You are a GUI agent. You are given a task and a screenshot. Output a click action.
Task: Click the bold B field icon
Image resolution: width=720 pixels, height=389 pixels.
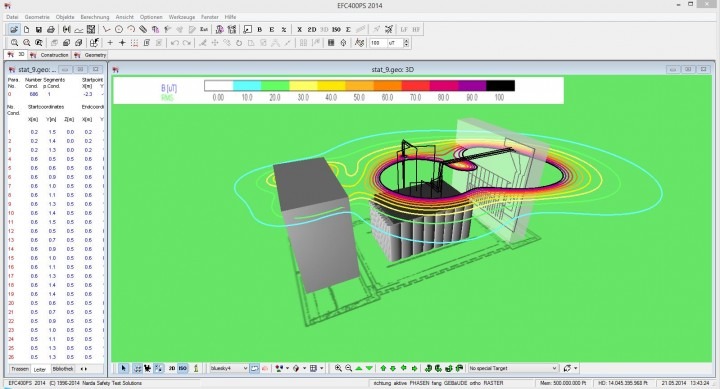[x=259, y=29]
